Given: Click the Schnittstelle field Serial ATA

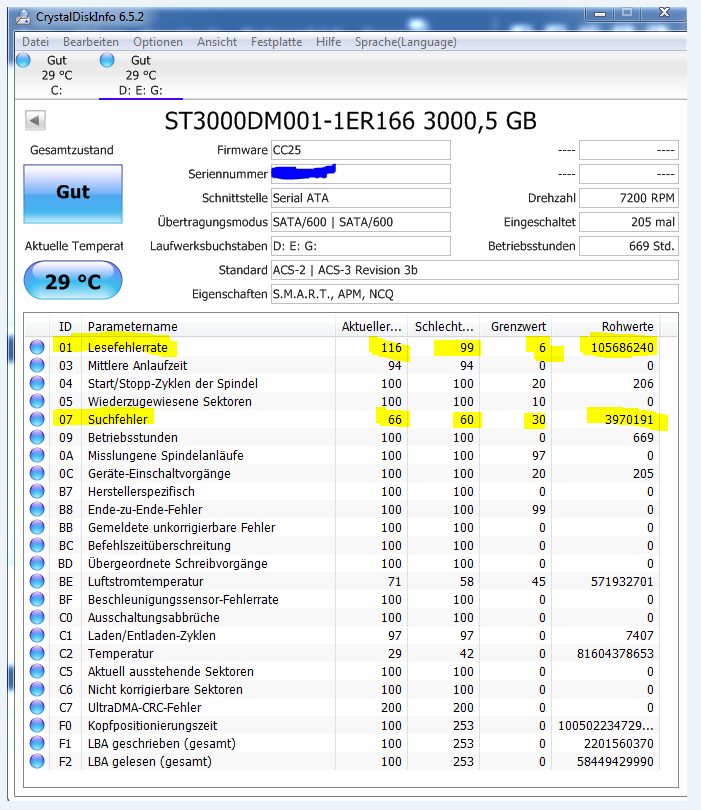Looking at the screenshot, I should (x=361, y=198).
